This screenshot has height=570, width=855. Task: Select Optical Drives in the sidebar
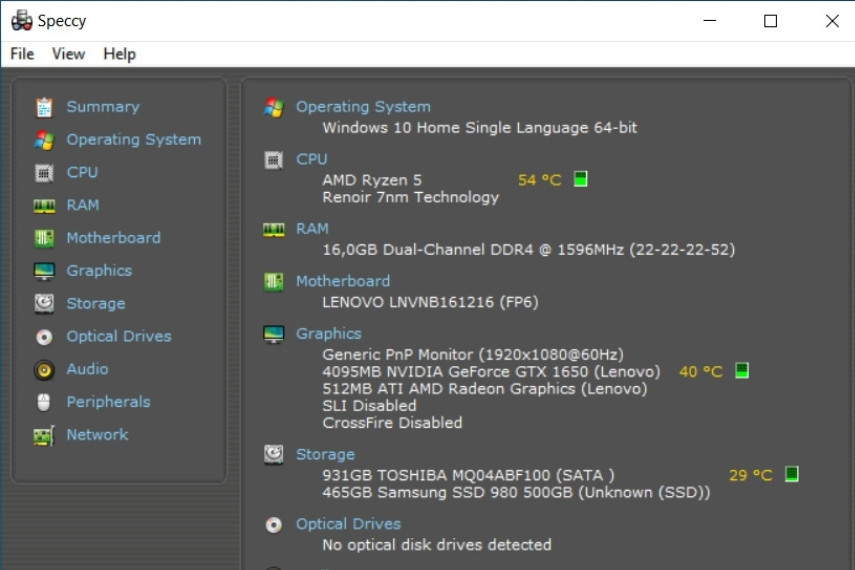click(119, 337)
